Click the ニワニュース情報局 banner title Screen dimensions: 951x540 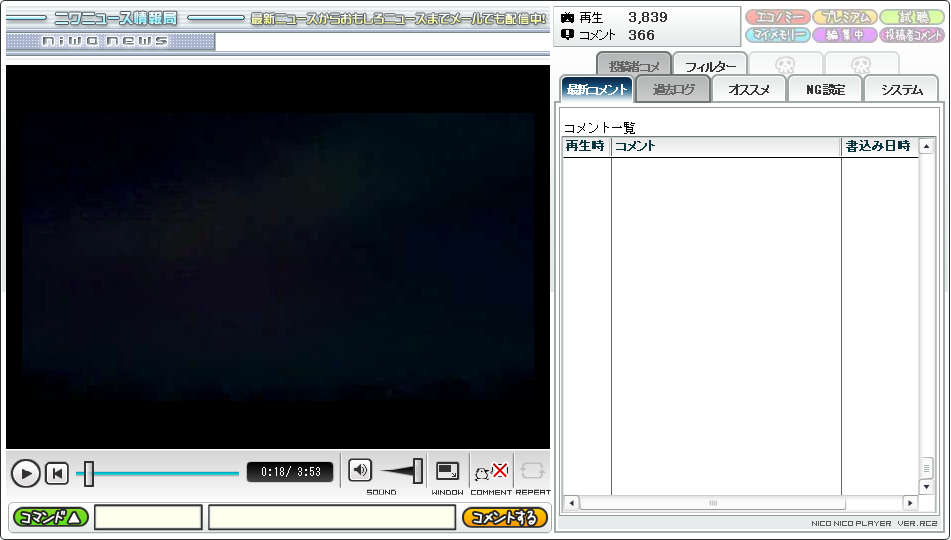point(116,18)
